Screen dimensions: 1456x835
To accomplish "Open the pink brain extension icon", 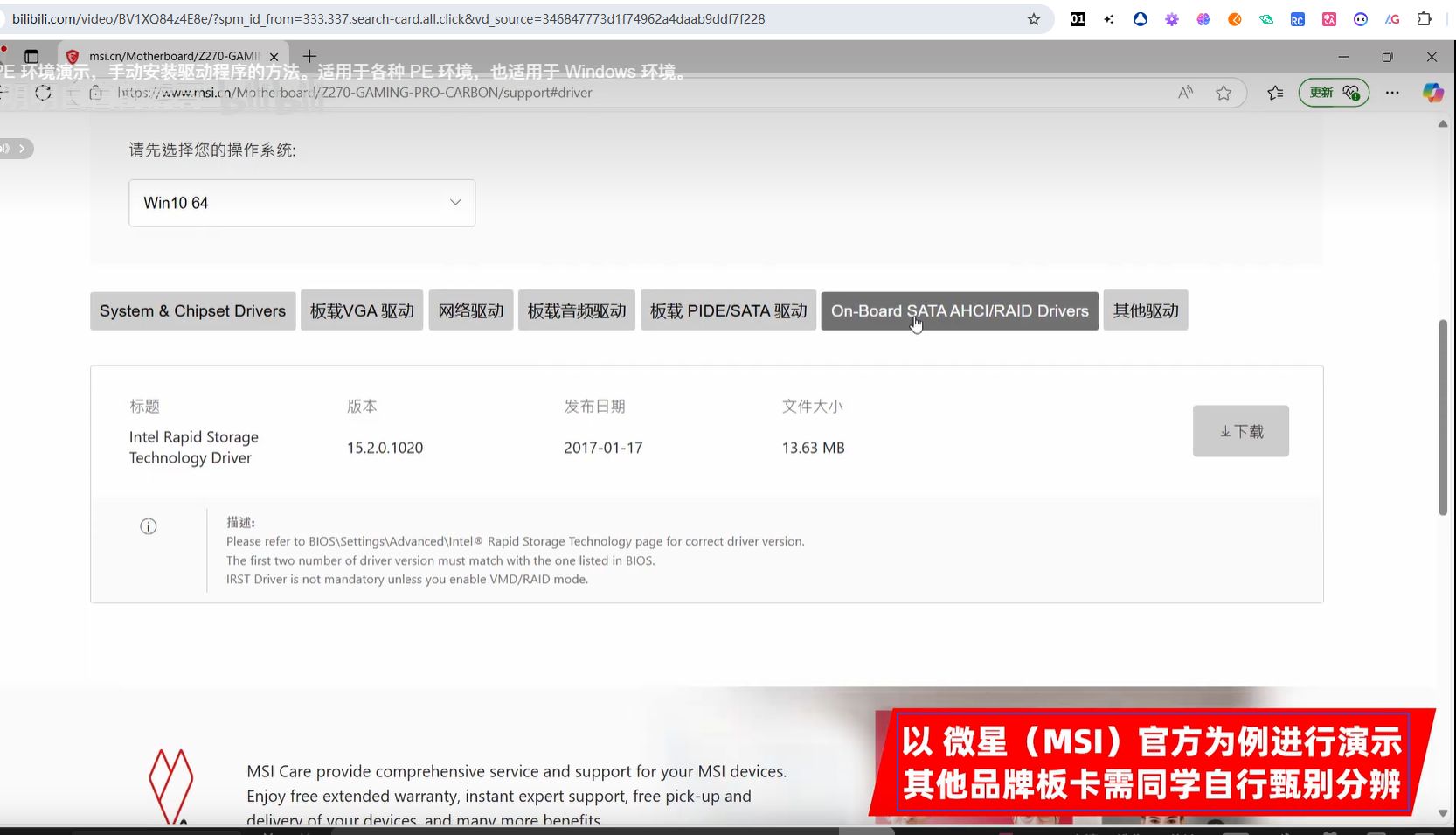I will click(1203, 19).
